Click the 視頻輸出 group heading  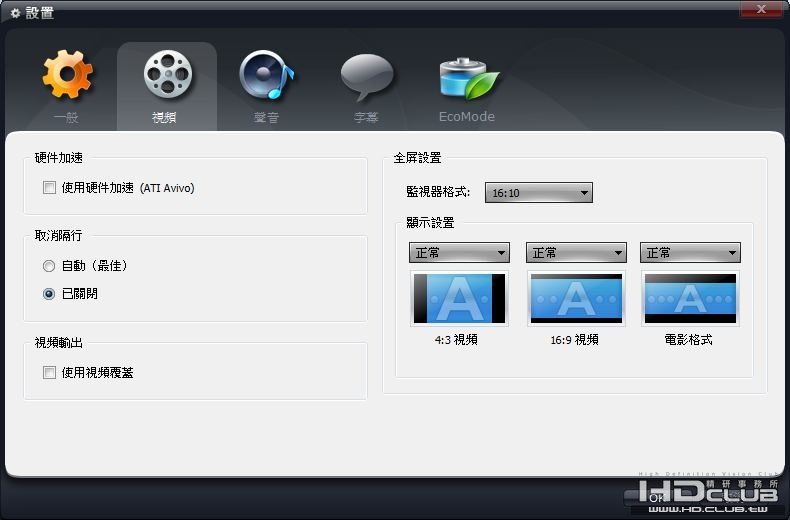(x=58, y=343)
